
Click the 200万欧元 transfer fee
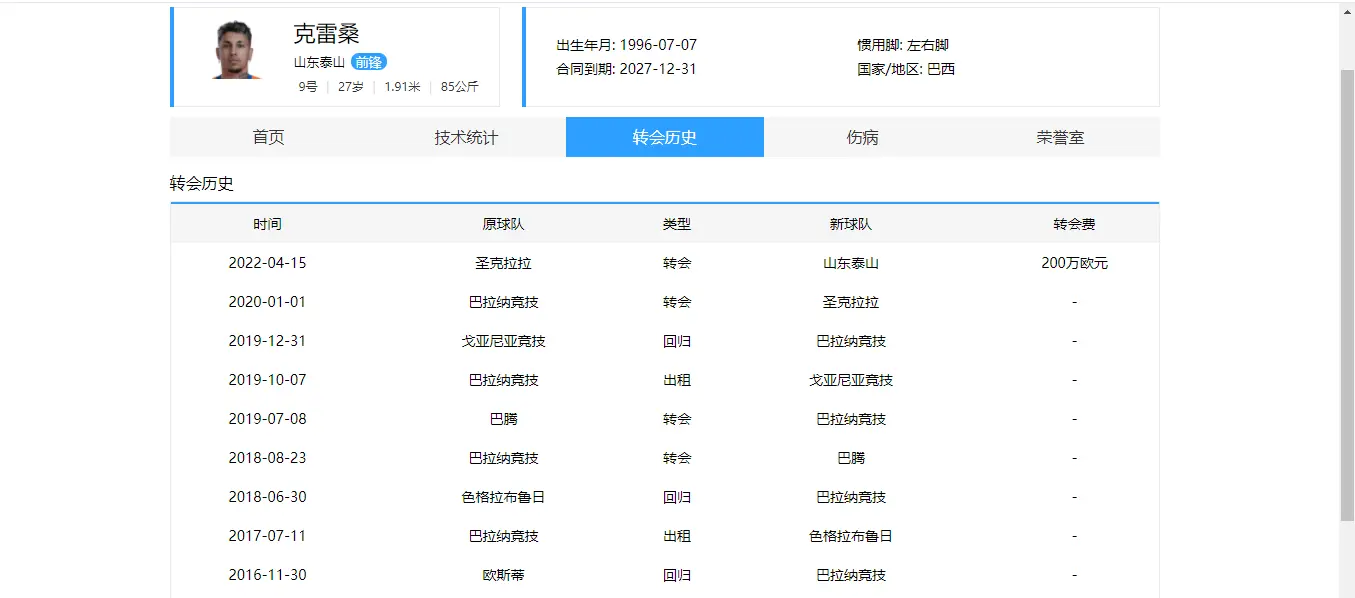click(x=1074, y=262)
